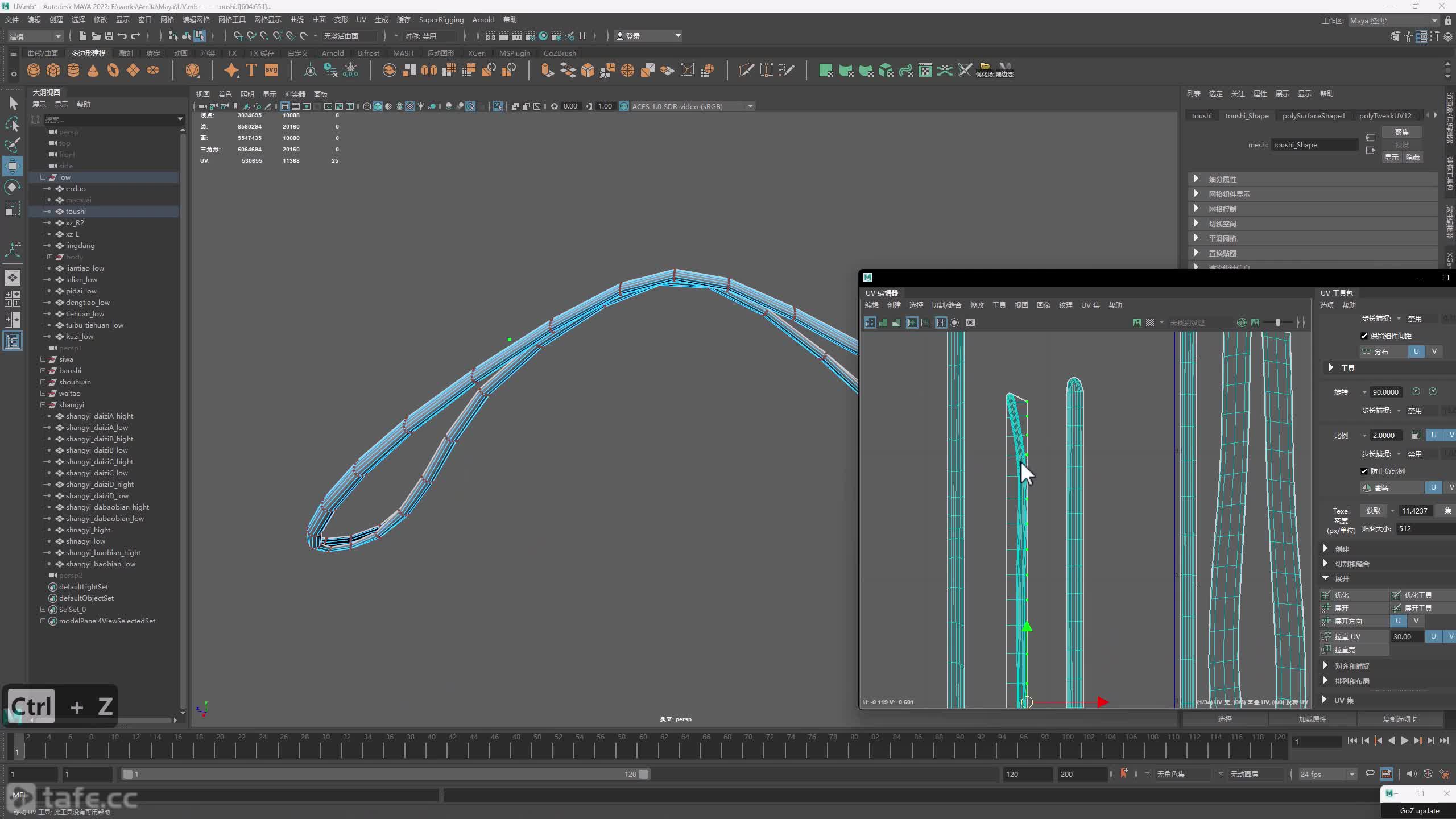1456x819 pixels.
Task: Adjust the UV editor image dimming slider
Action: click(1277, 322)
